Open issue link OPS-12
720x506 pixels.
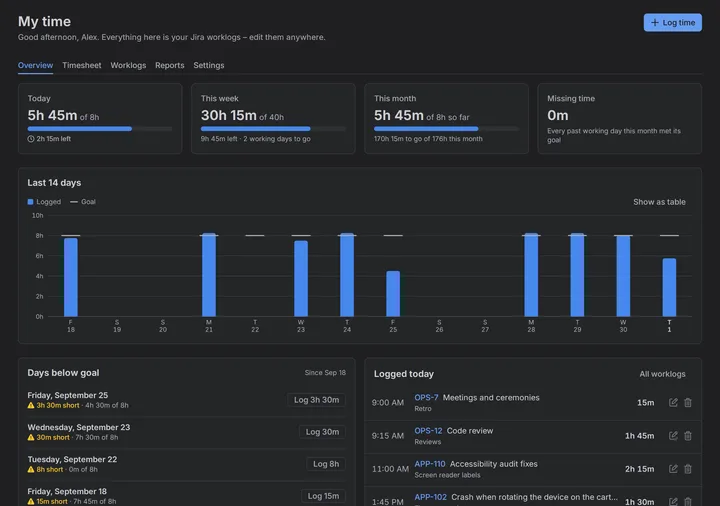pyautogui.click(x=428, y=431)
